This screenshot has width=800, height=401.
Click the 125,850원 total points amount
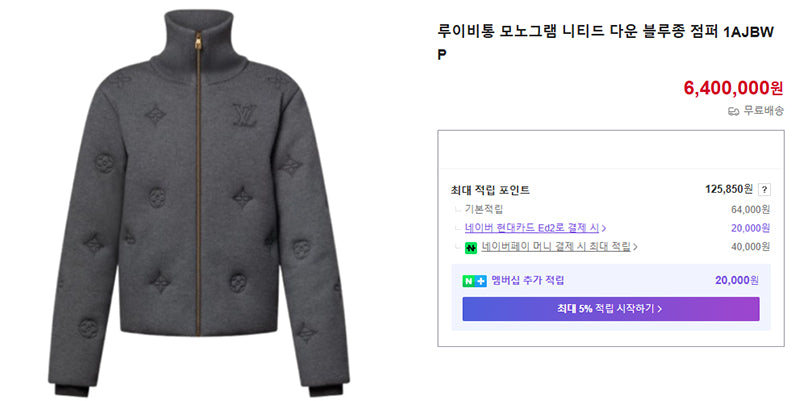point(729,189)
